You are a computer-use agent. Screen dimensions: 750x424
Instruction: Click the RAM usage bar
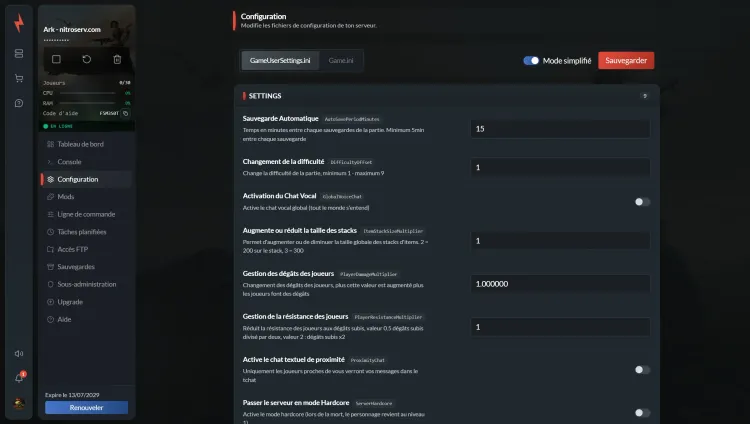[87, 103]
